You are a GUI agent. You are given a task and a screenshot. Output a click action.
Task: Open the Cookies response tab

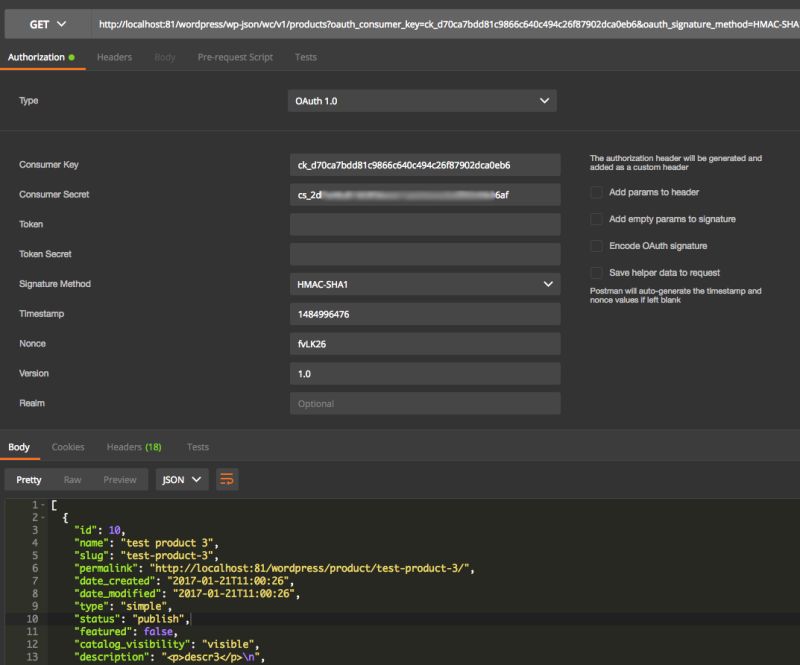click(69, 447)
